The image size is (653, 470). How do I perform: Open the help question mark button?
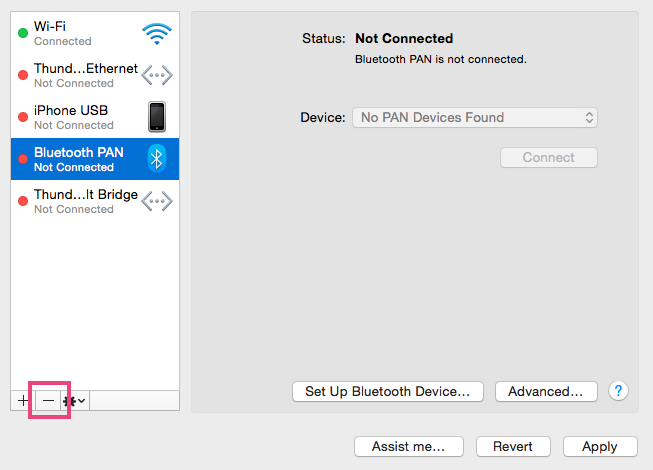tap(619, 391)
